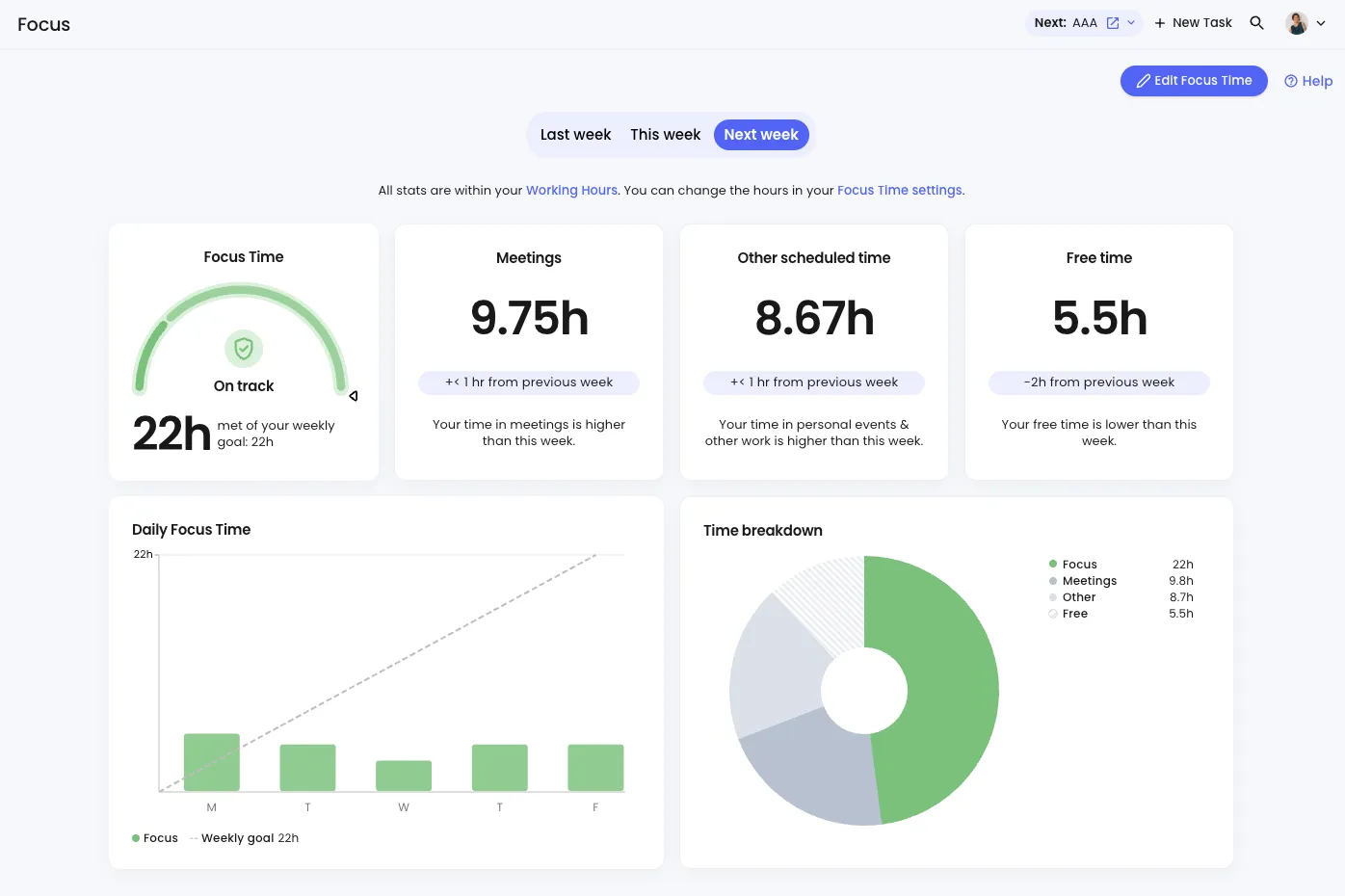Click the 5.5h Free time value
Screen dimensions: 1345x896
click(1099, 318)
